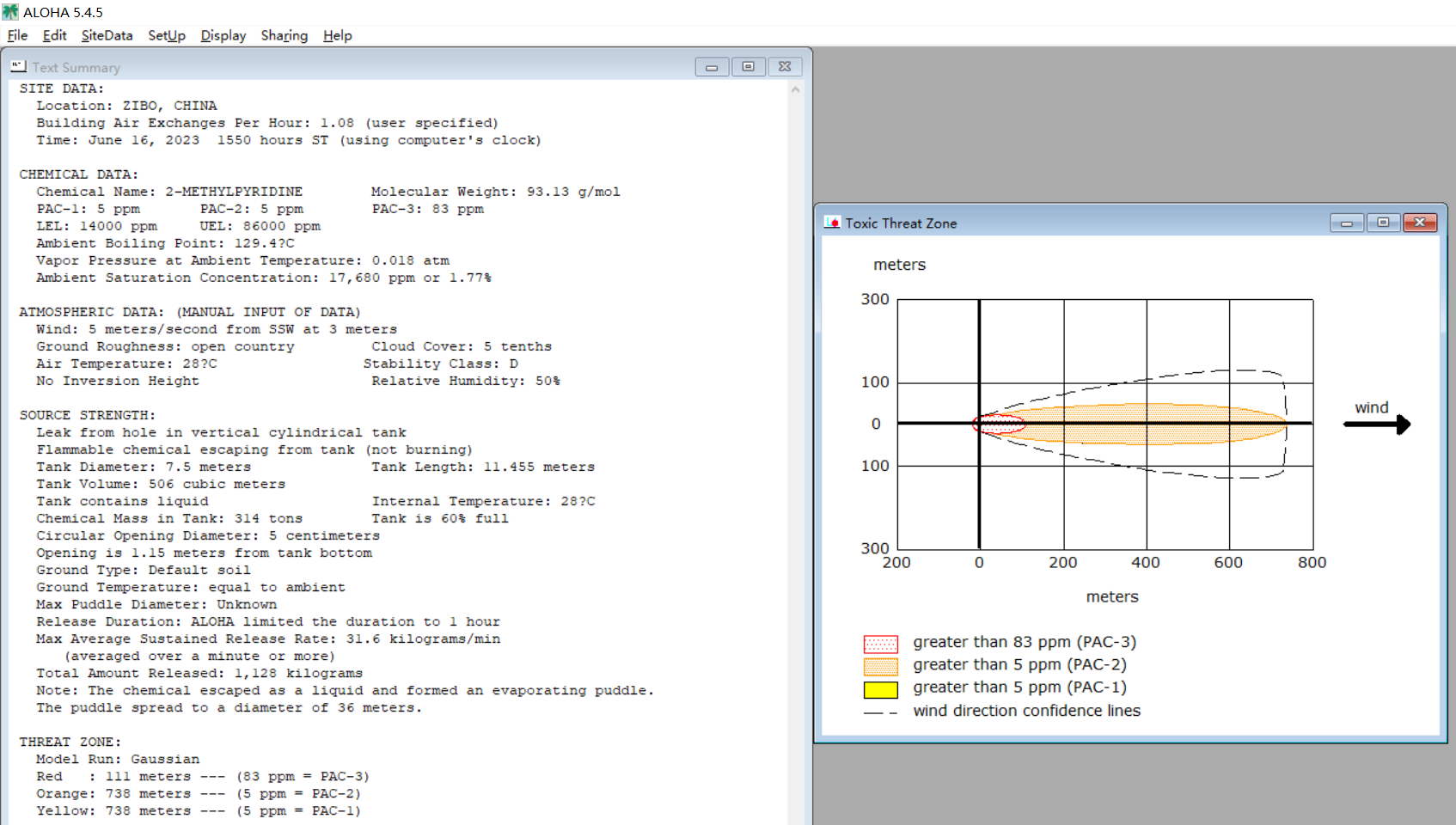Click the 'Ambient Saturation Concentration' line
The height and width of the screenshot is (825, 1456).
(264, 278)
